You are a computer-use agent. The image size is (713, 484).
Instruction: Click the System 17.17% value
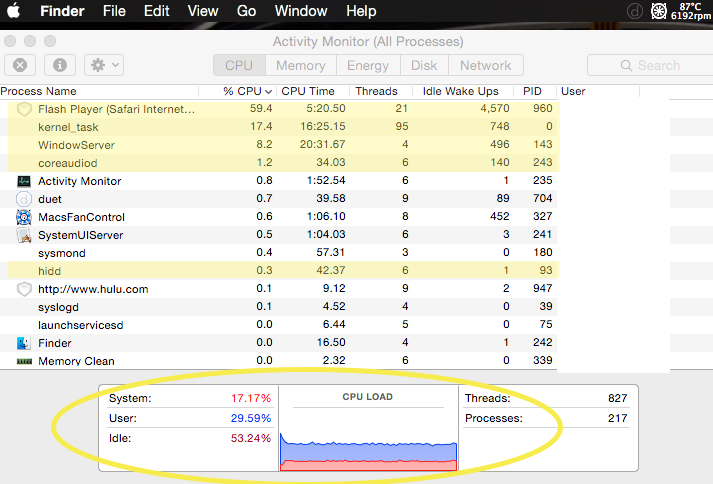tap(251, 398)
